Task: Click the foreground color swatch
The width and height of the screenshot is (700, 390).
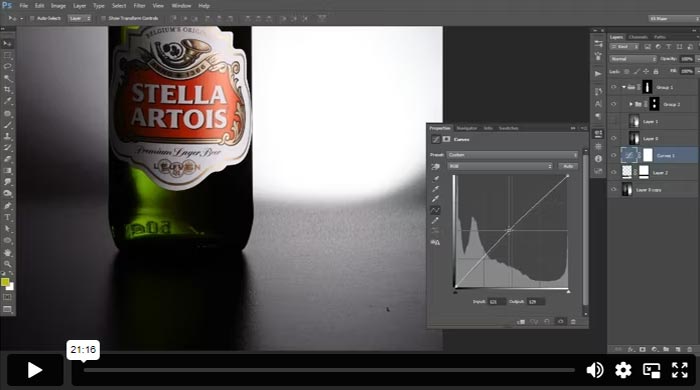Action: coord(5,282)
